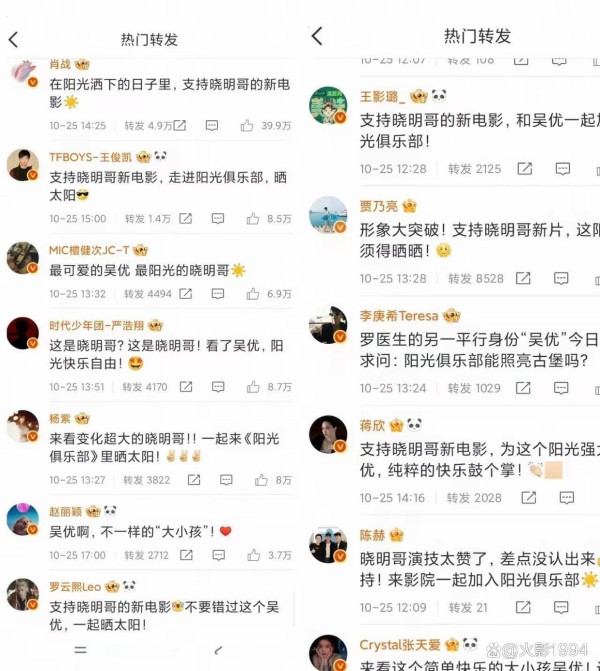Tap right 热门转发 title header
The image size is (600, 671).
click(x=478, y=36)
